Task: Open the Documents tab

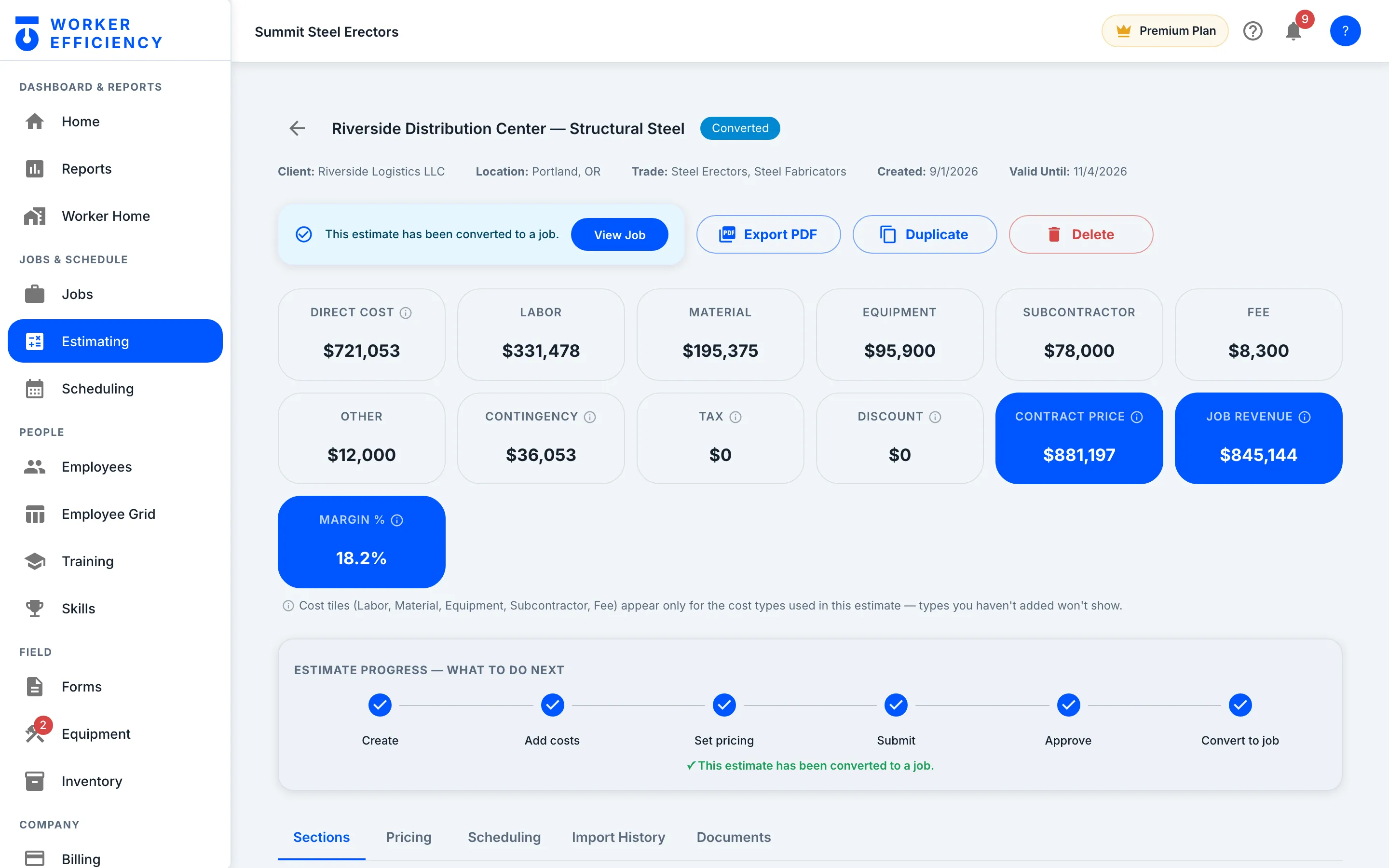Action: 734,837
